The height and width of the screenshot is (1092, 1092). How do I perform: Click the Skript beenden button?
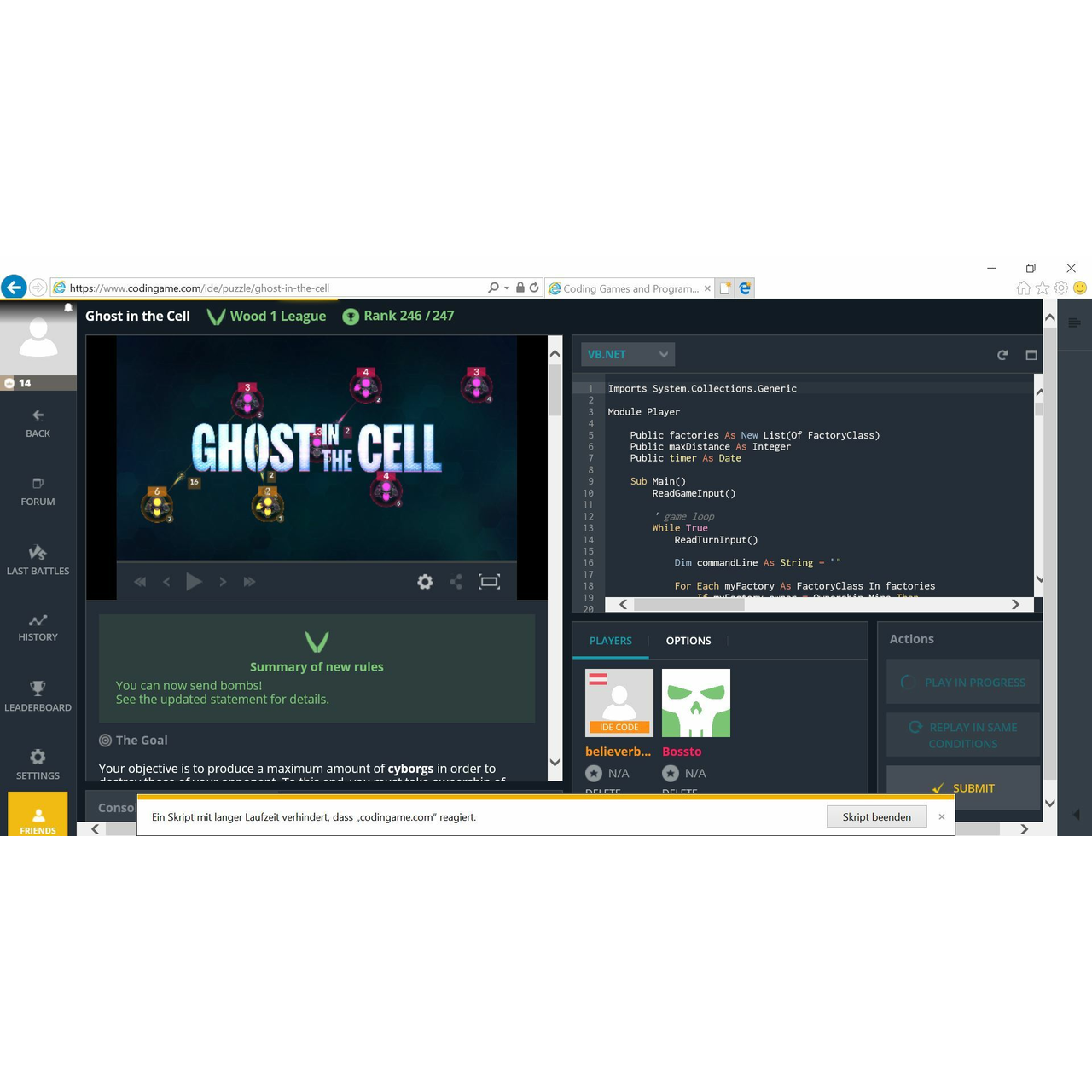pos(876,816)
